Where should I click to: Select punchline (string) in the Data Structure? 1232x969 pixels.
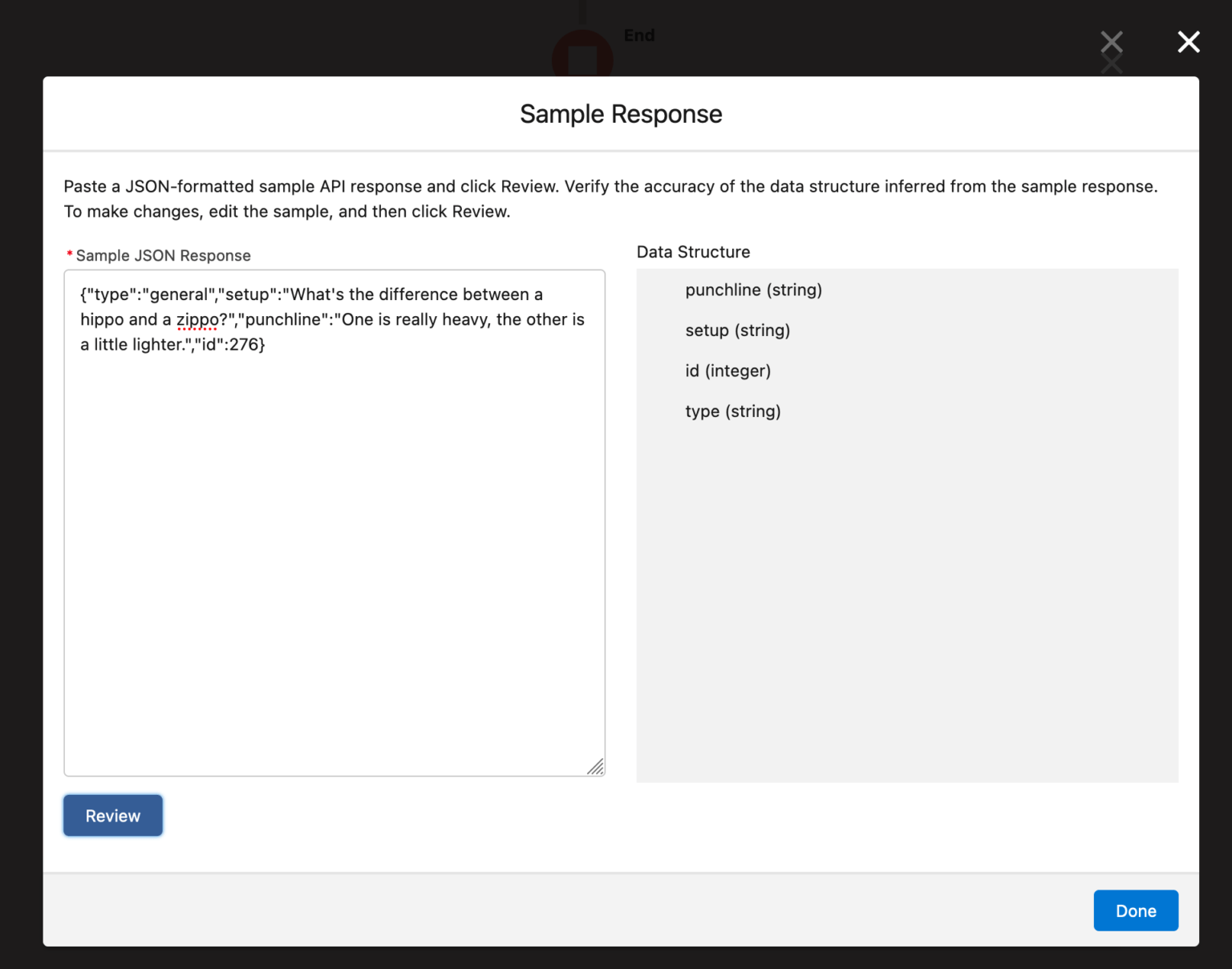(753, 290)
